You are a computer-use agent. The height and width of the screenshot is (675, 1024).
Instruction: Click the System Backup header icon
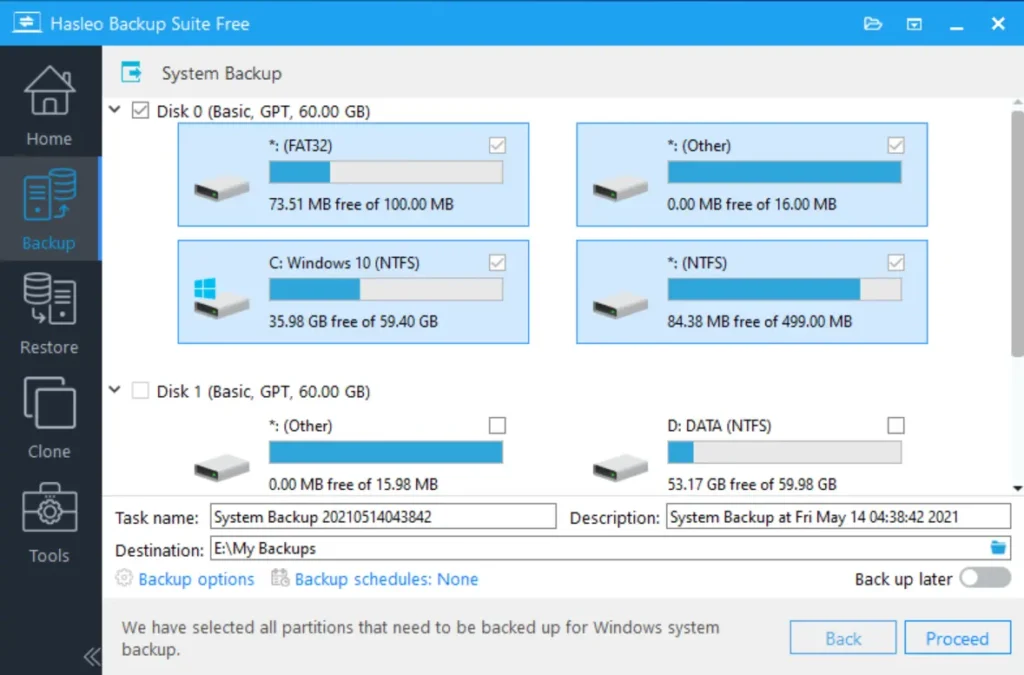click(131, 71)
